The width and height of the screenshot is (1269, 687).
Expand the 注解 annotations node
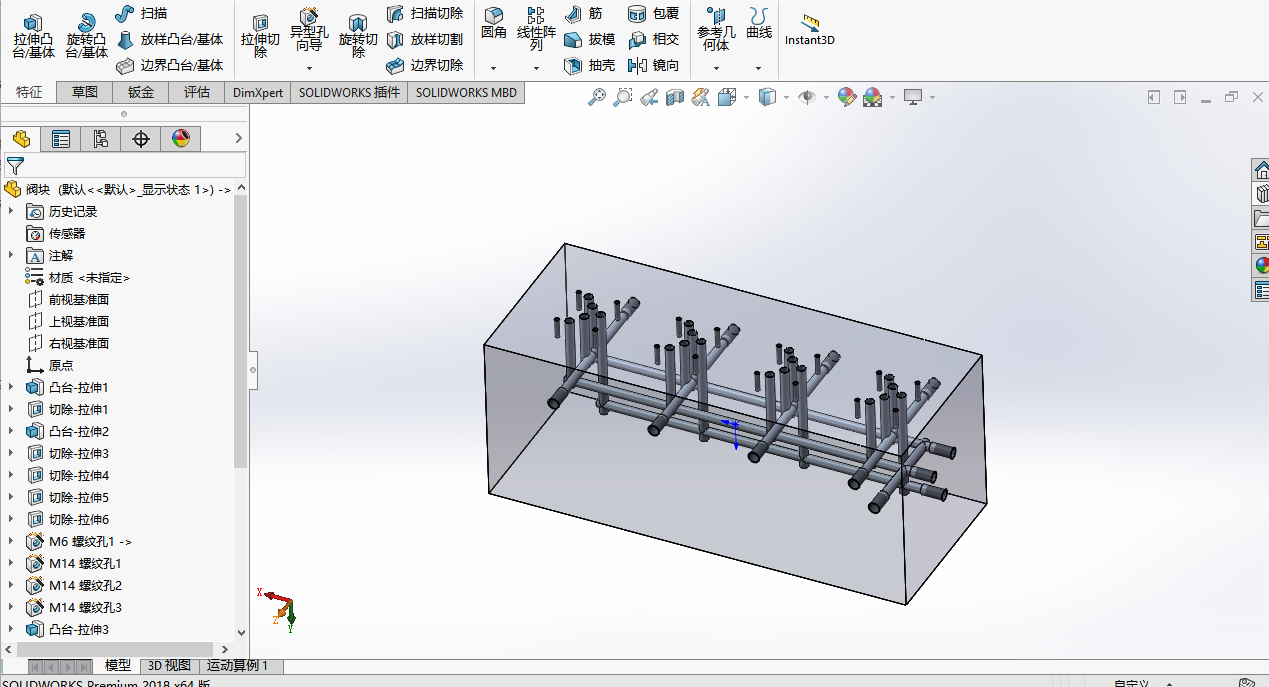[12, 255]
